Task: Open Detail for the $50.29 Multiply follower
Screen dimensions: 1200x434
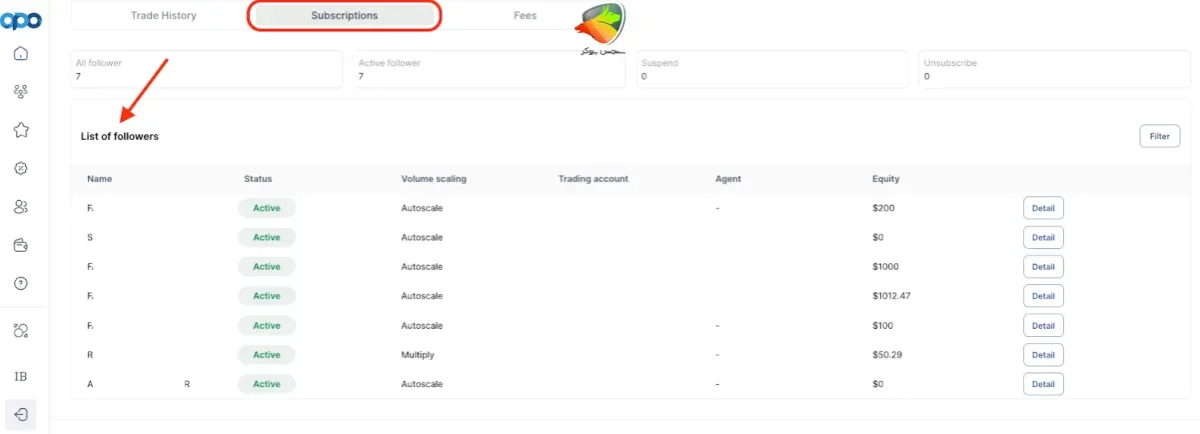Action: point(1043,355)
